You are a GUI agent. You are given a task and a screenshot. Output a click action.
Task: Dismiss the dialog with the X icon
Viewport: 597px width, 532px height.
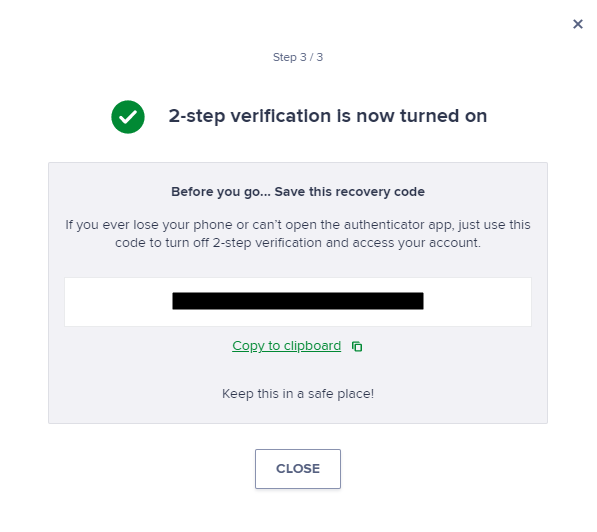[578, 24]
